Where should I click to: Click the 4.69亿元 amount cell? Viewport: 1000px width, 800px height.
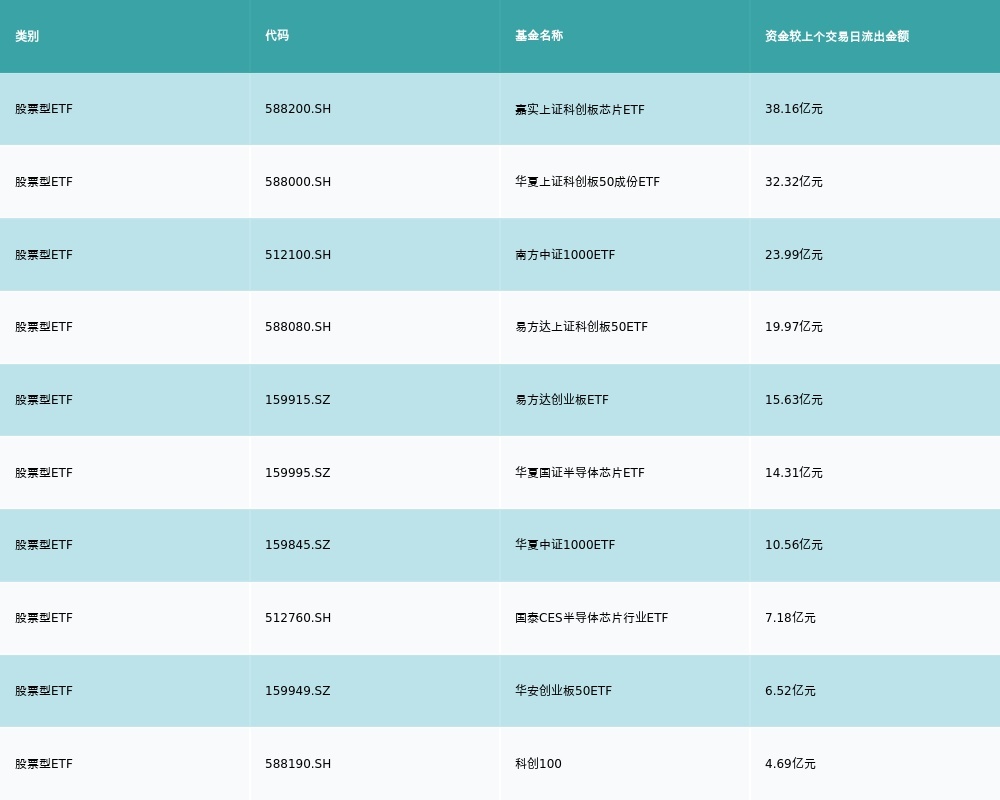pos(790,764)
